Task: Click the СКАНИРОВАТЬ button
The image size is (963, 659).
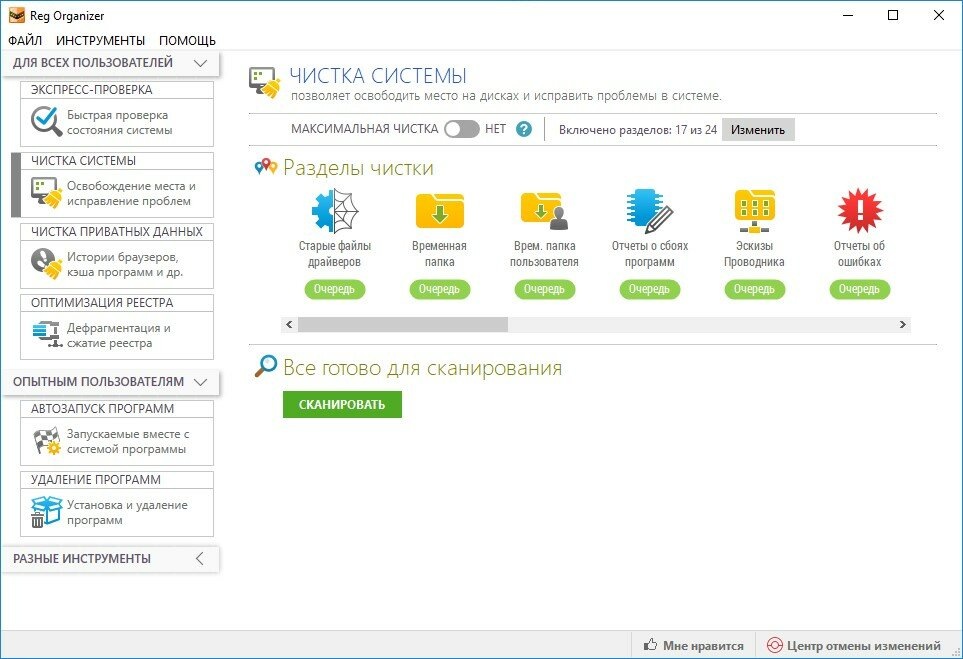Action: coord(342,405)
